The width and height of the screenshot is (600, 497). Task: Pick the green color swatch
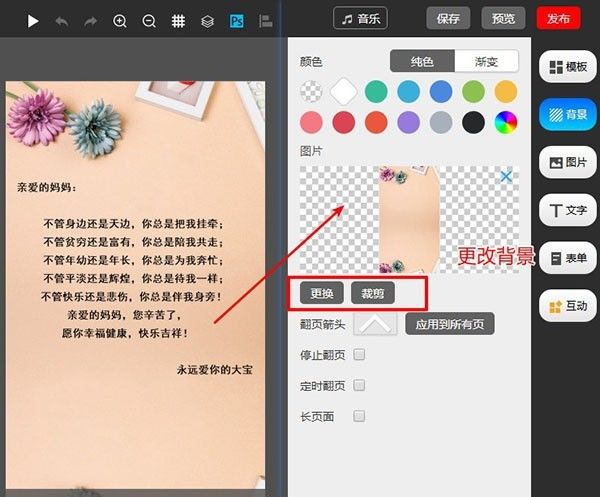pyautogui.click(x=473, y=91)
